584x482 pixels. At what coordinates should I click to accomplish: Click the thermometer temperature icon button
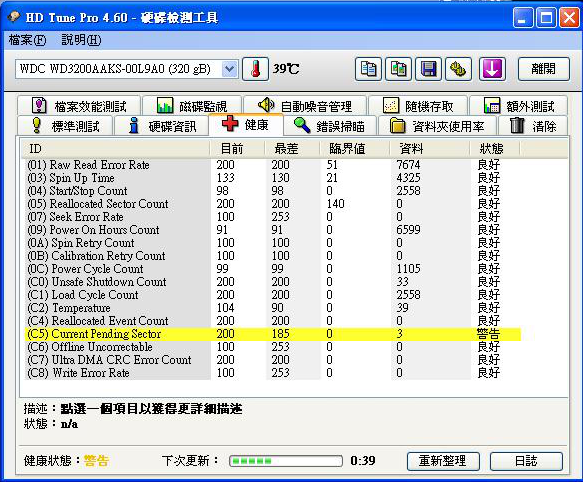256,69
